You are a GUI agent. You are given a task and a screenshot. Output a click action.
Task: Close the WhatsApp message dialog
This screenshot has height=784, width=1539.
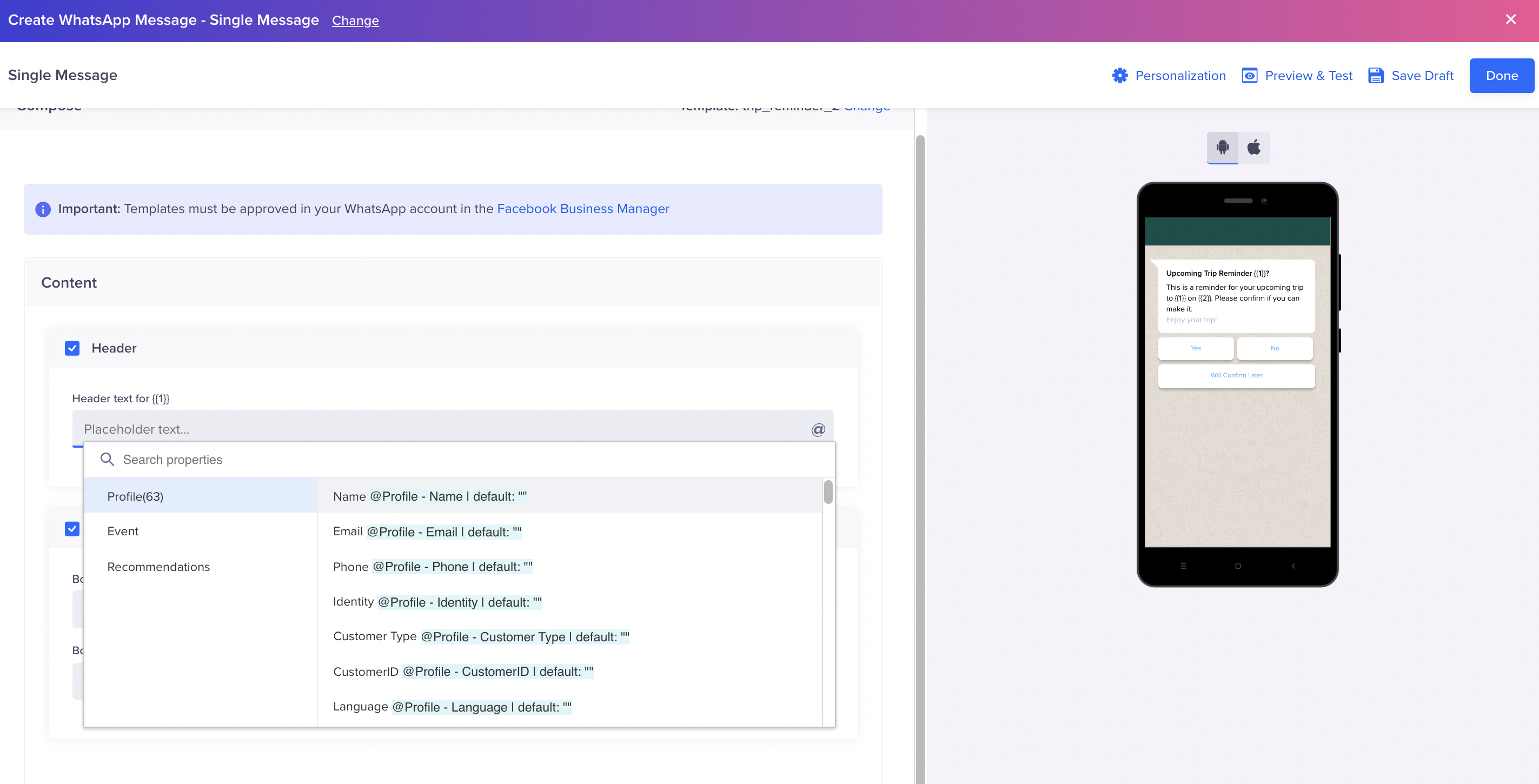1510,19
